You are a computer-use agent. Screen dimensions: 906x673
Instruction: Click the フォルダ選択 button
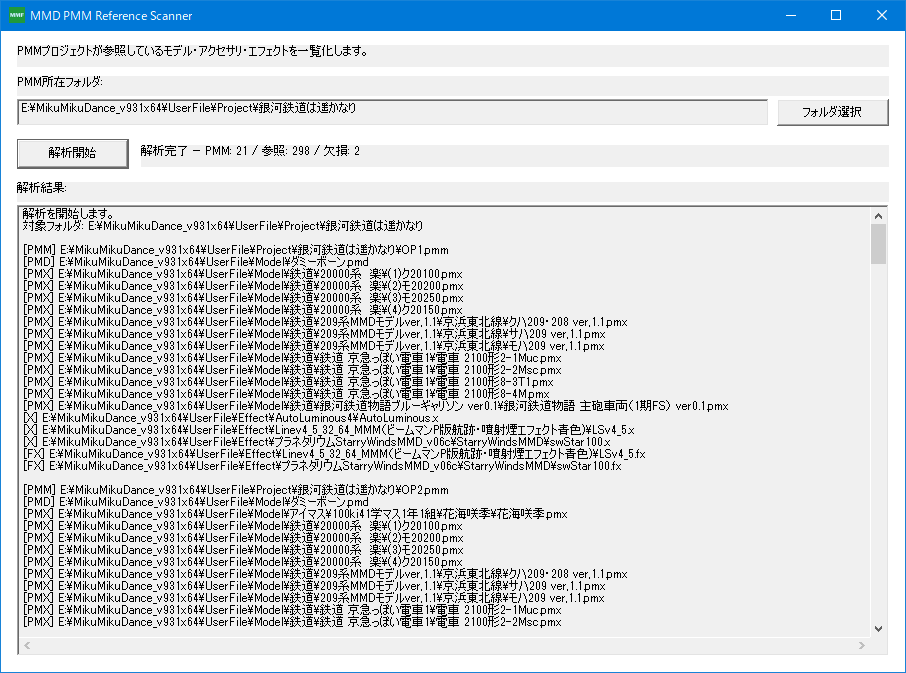point(833,112)
